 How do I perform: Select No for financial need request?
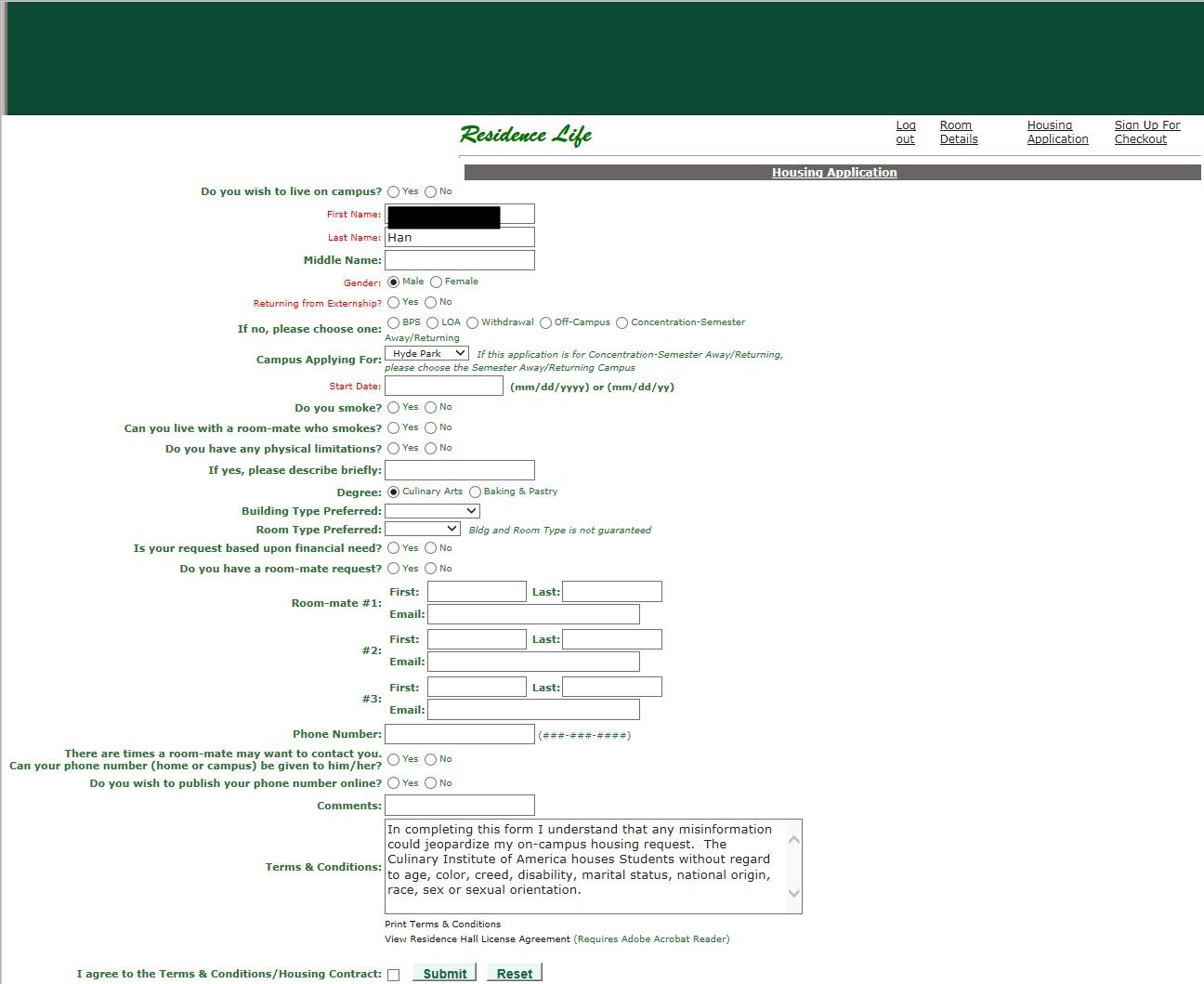(431, 548)
